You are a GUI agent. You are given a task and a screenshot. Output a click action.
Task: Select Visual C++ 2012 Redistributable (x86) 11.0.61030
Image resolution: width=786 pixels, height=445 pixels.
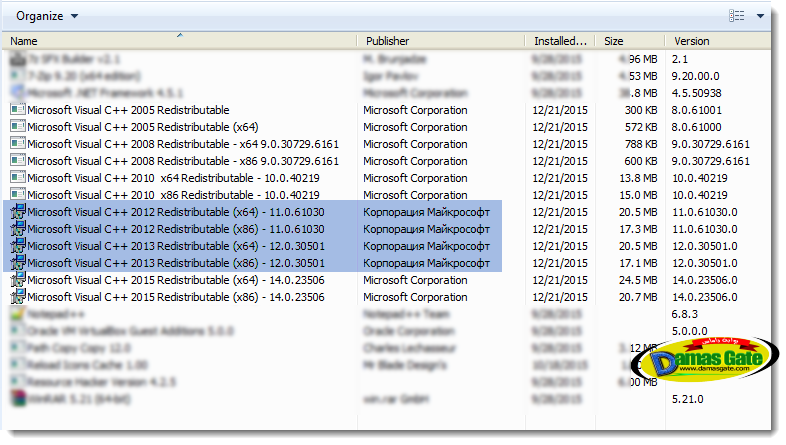(176, 229)
